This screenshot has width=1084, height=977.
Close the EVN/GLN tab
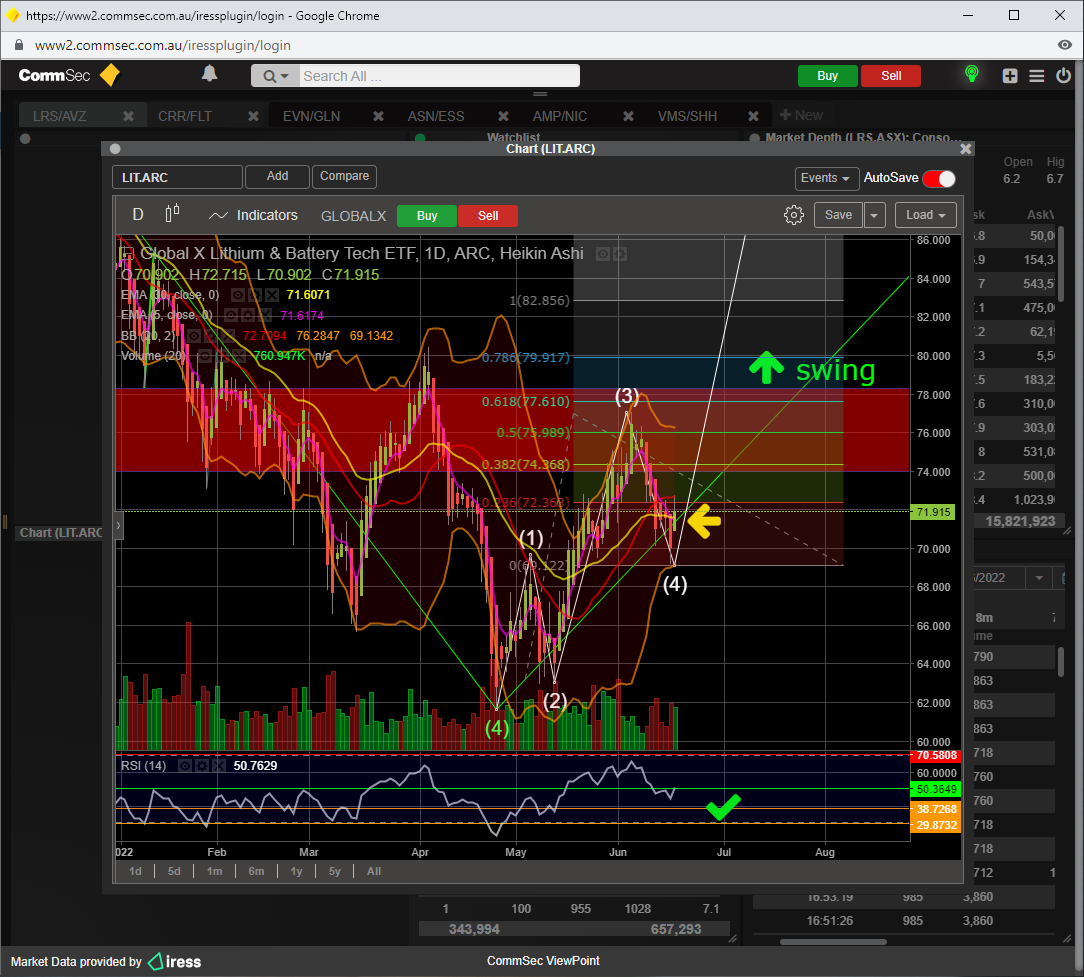(378, 116)
